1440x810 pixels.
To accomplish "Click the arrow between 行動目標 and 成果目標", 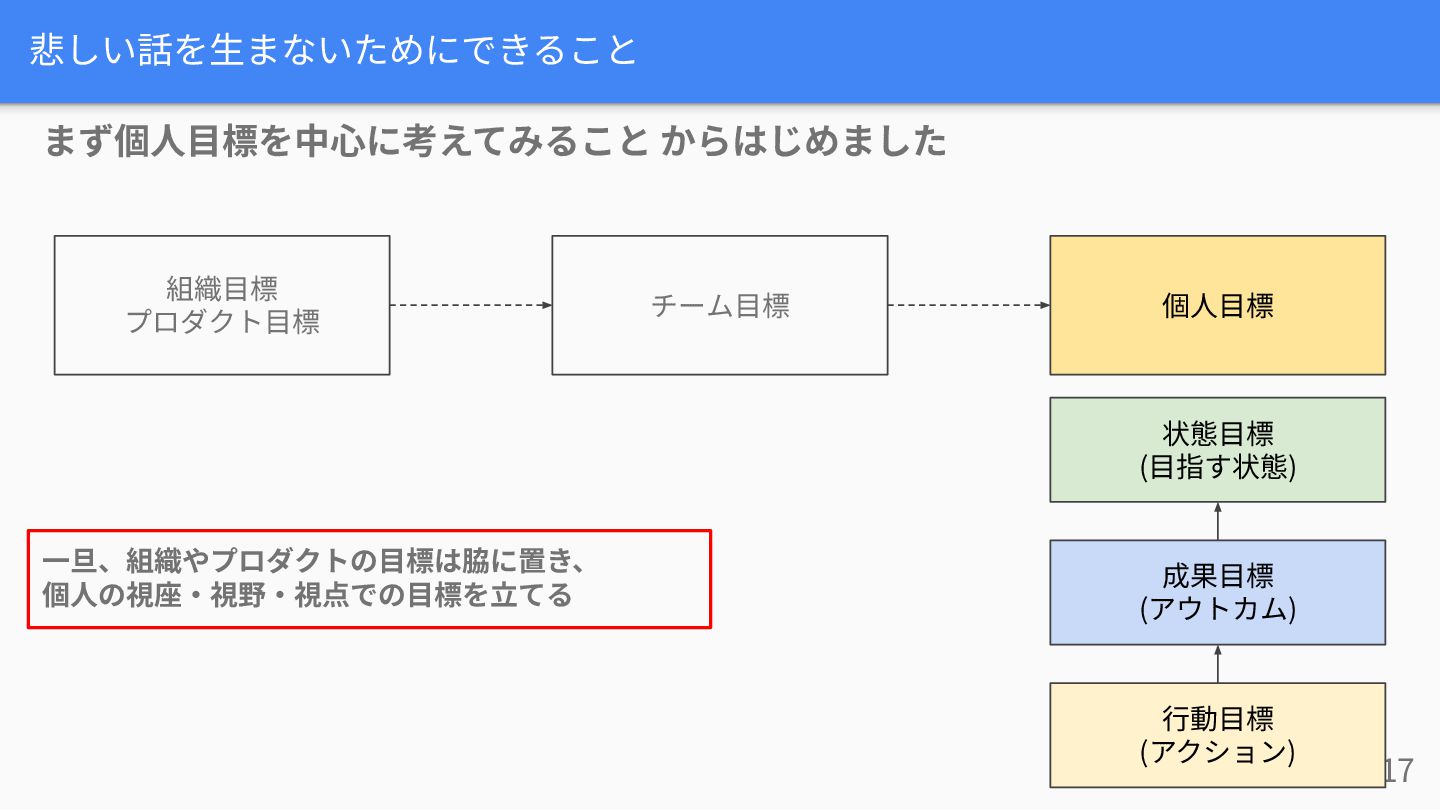I will (1218, 664).
